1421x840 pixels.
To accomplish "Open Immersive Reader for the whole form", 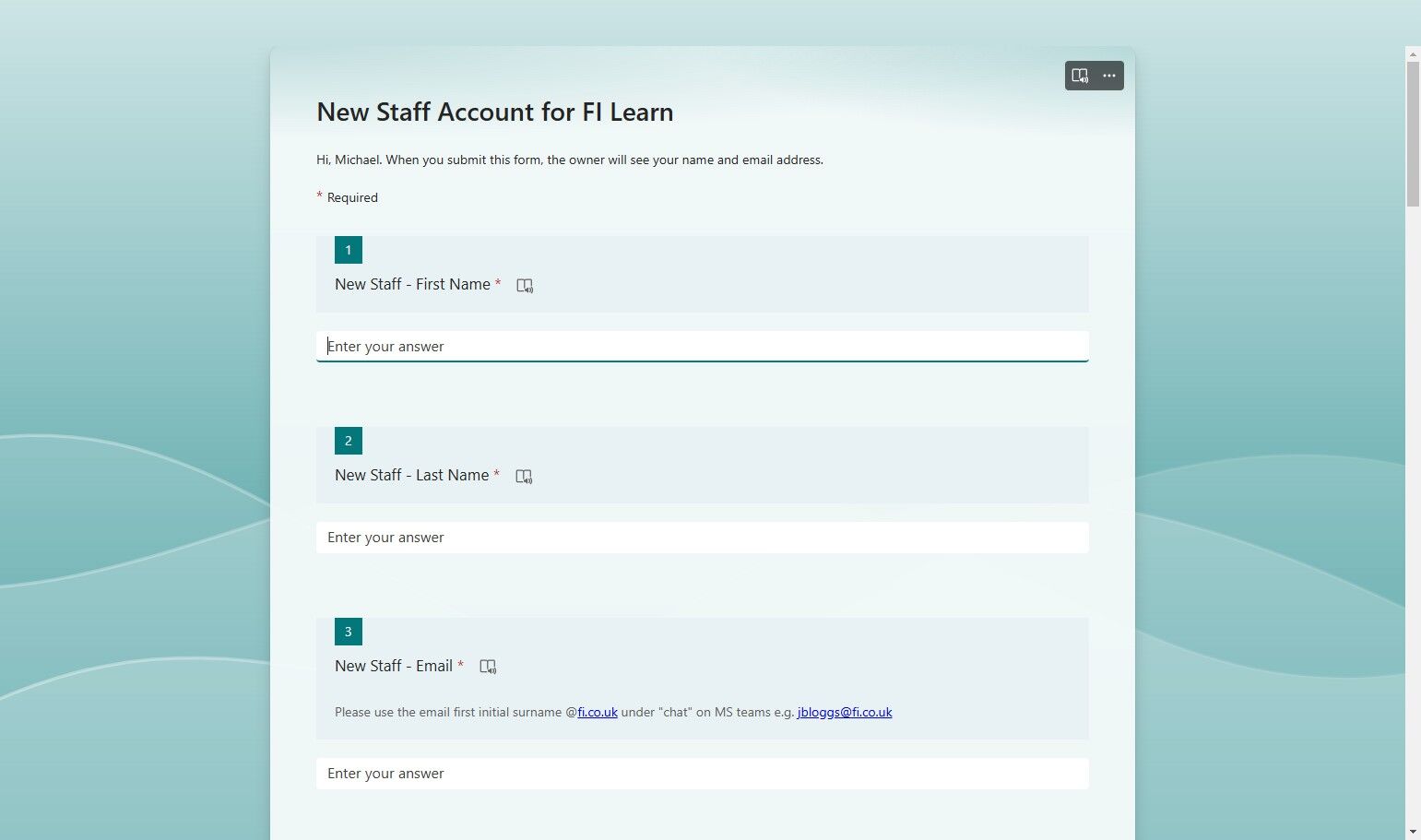I will pyautogui.click(x=1080, y=76).
